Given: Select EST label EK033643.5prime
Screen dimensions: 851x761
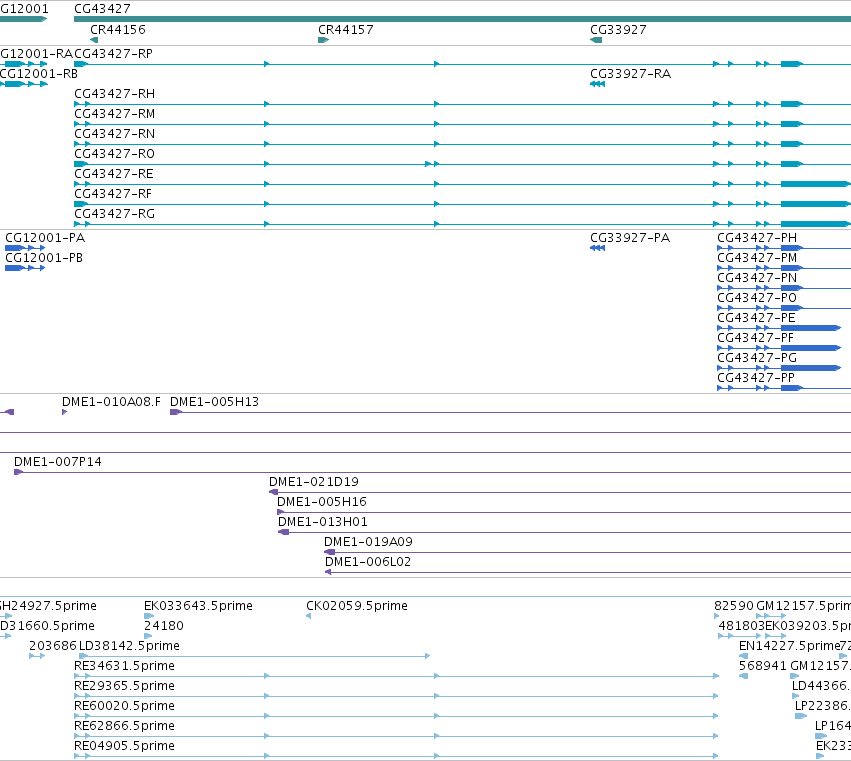Looking at the screenshot, I should pos(198,606).
